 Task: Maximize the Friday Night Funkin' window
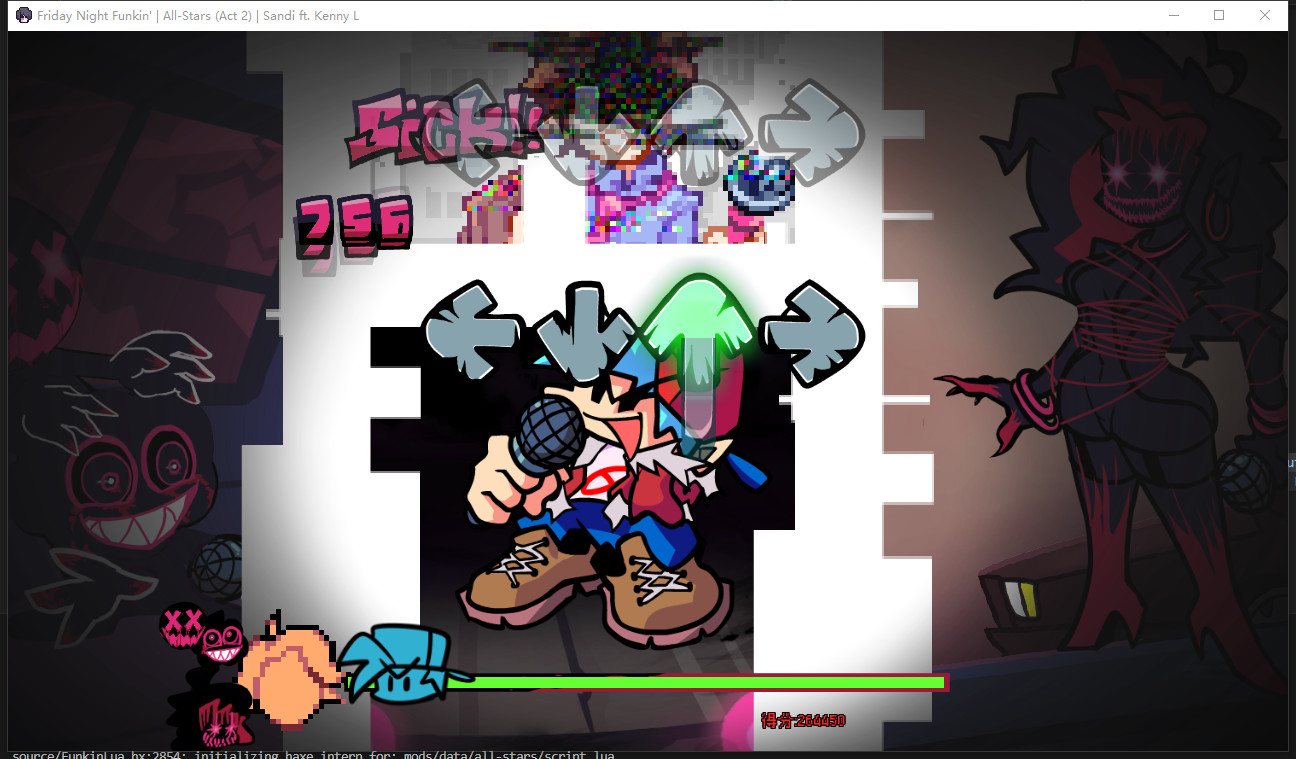tap(1219, 15)
